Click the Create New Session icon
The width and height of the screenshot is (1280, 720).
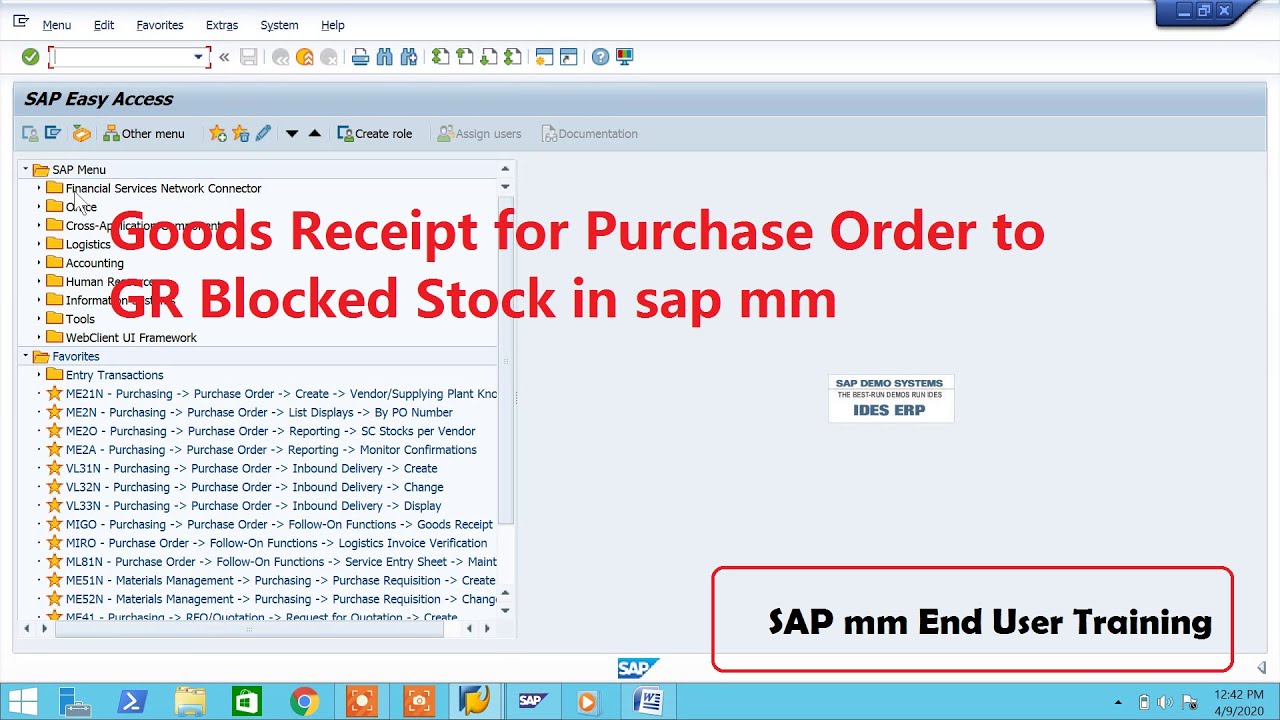point(544,57)
